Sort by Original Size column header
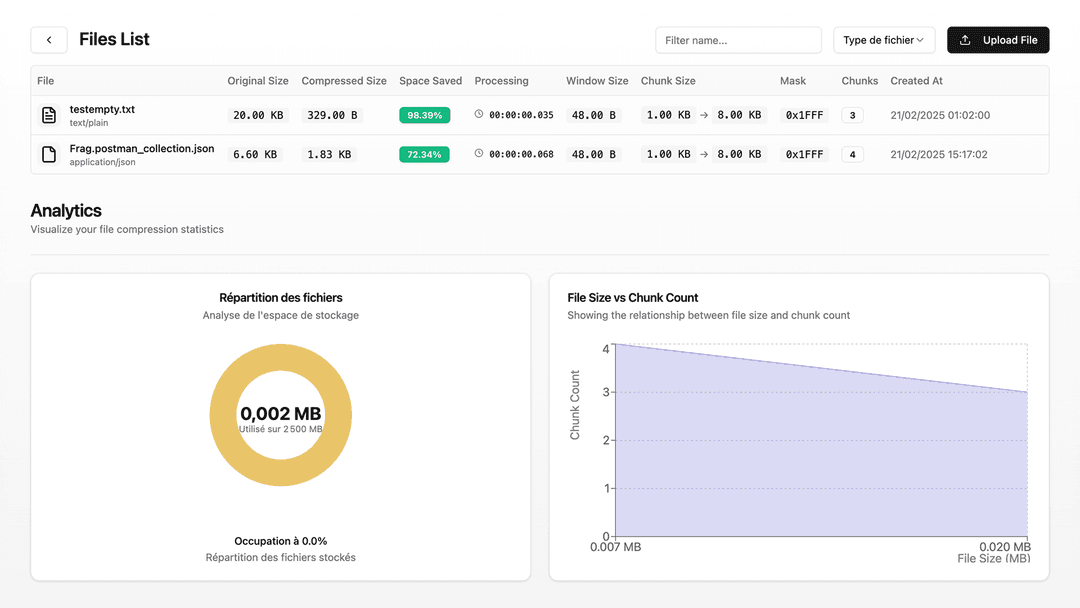 point(258,81)
